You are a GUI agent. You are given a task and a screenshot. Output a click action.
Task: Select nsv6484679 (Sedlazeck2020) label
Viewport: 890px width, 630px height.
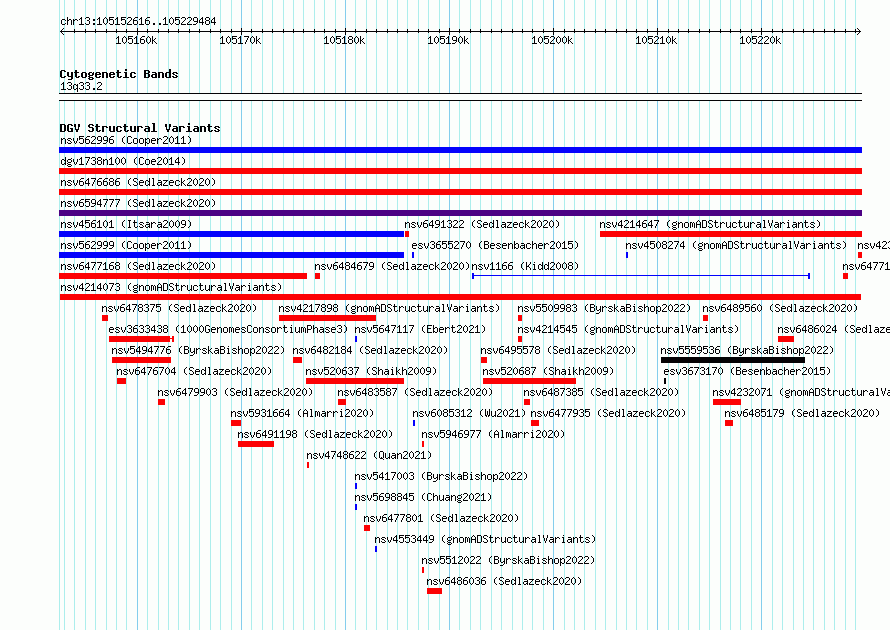coord(392,266)
